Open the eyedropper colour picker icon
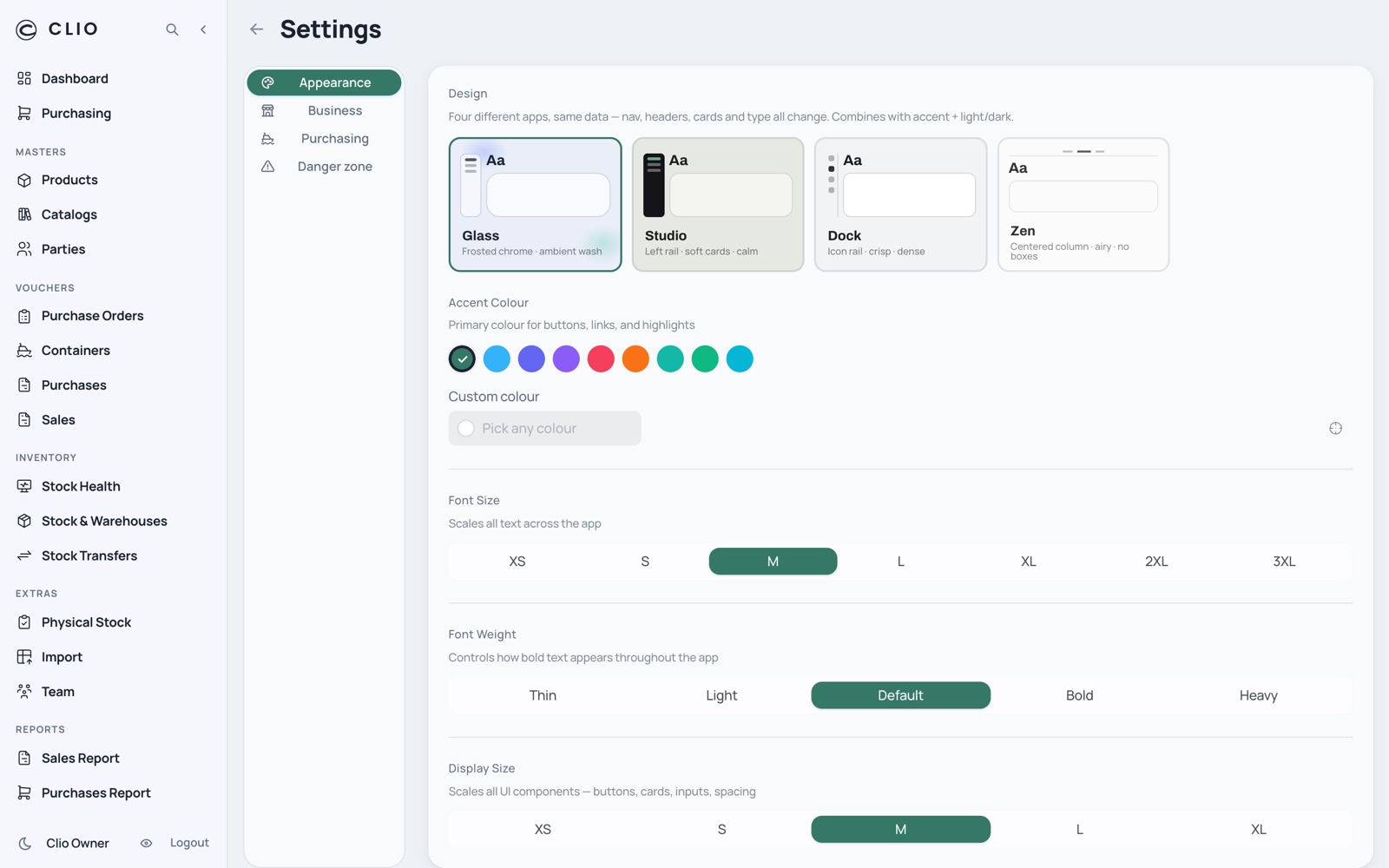 point(1335,428)
